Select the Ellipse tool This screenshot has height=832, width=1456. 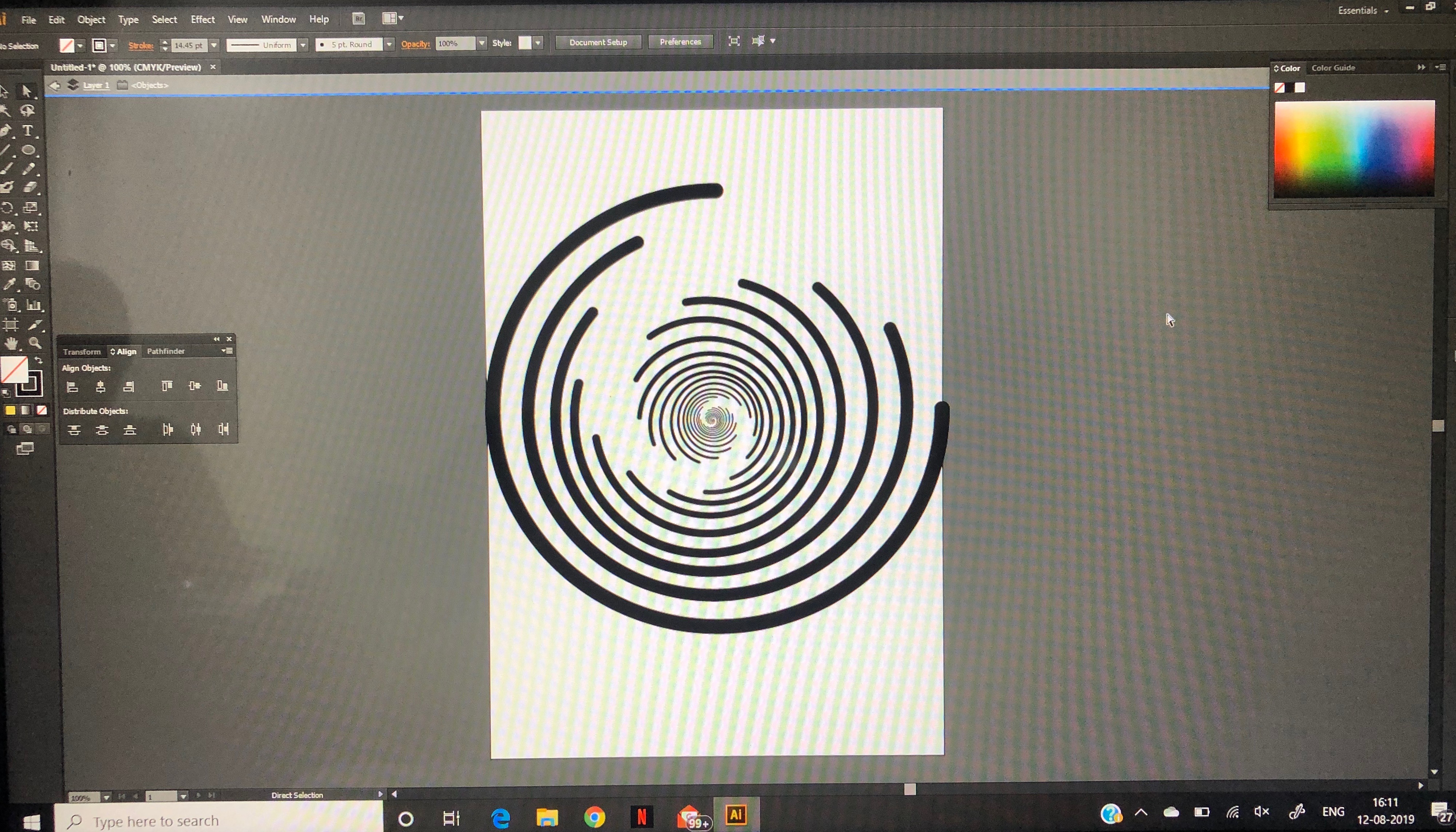(x=28, y=150)
